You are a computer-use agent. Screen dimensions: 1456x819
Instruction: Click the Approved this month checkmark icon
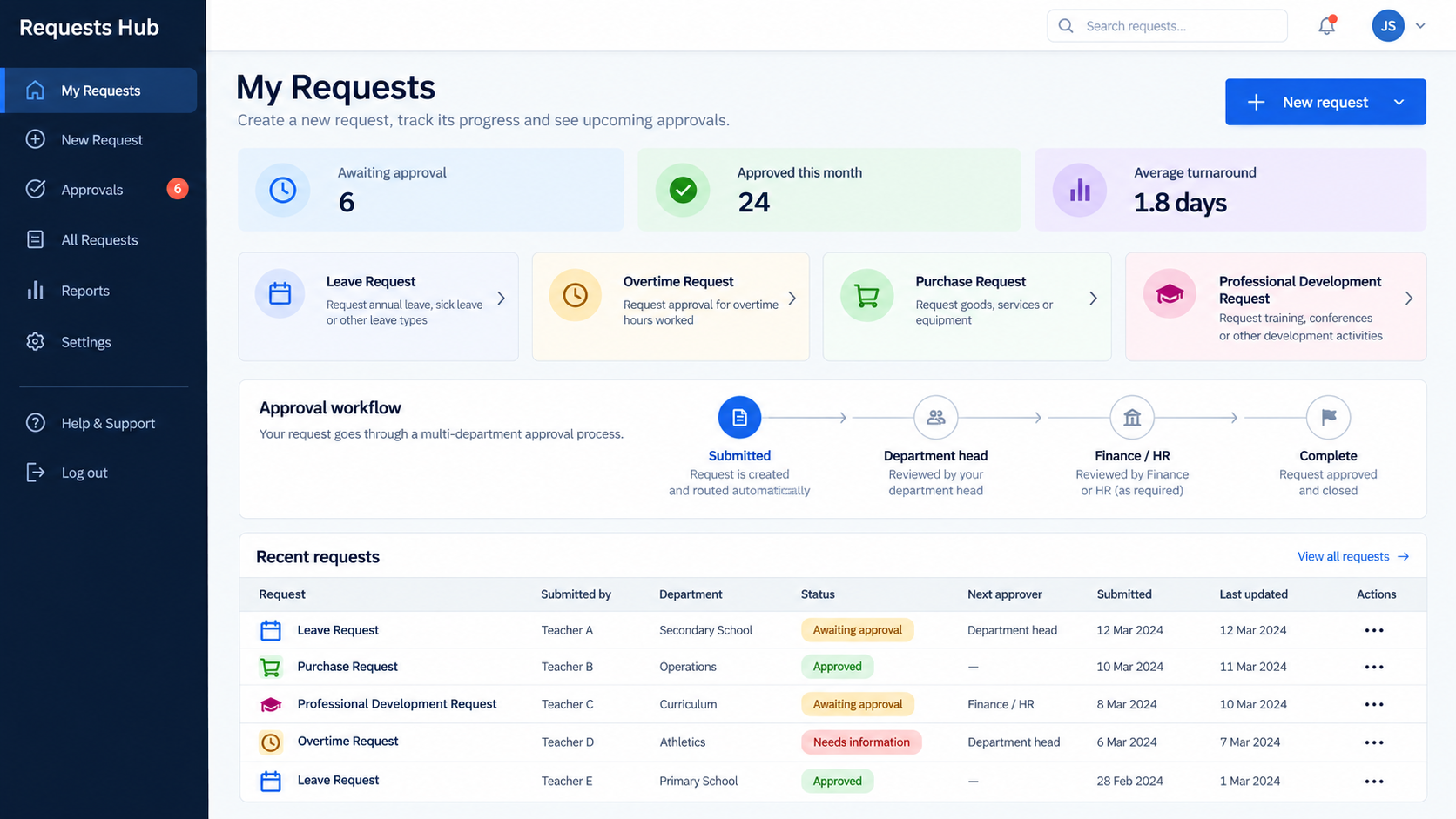pyautogui.click(x=683, y=190)
